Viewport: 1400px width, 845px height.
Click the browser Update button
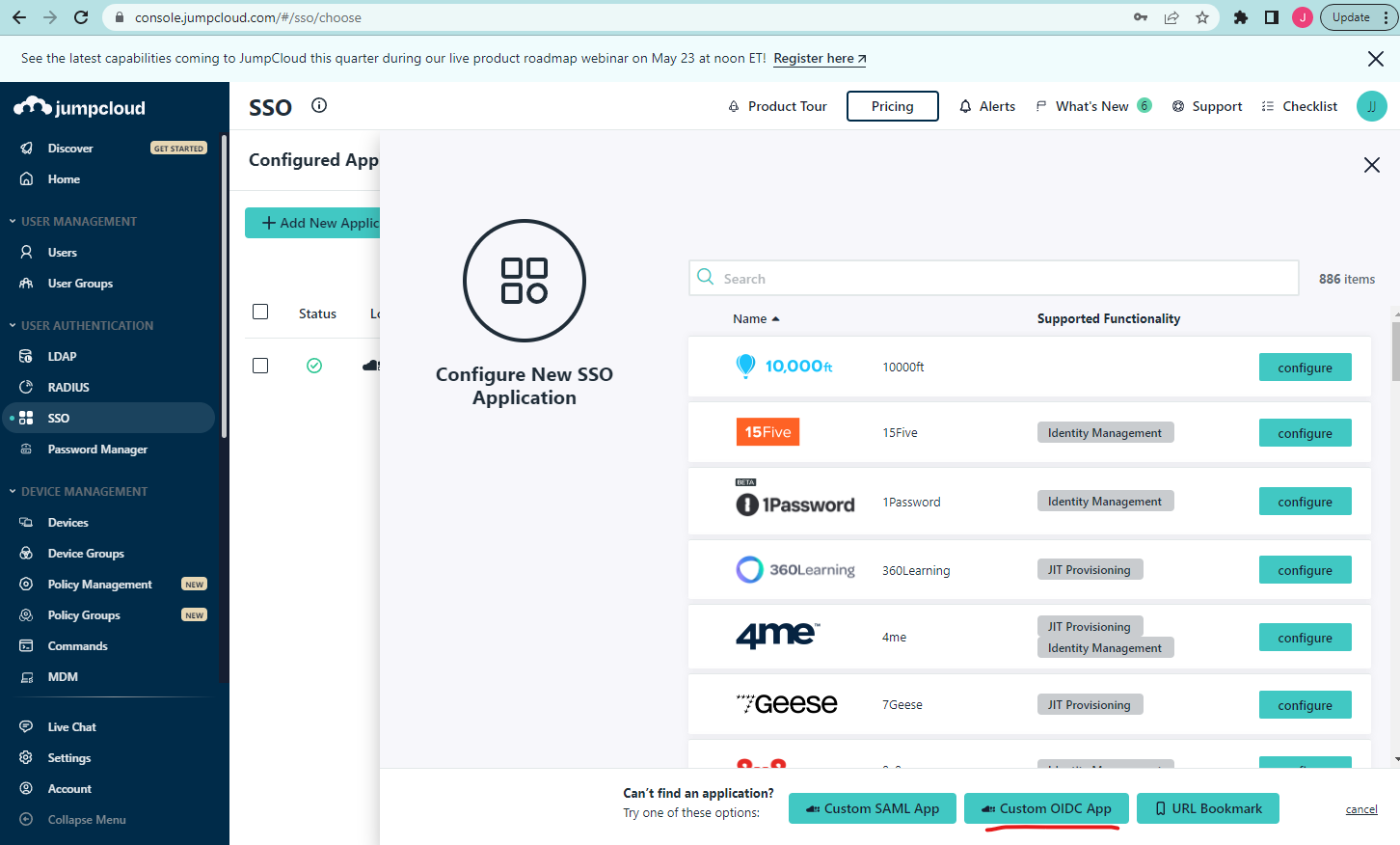[x=1359, y=17]
